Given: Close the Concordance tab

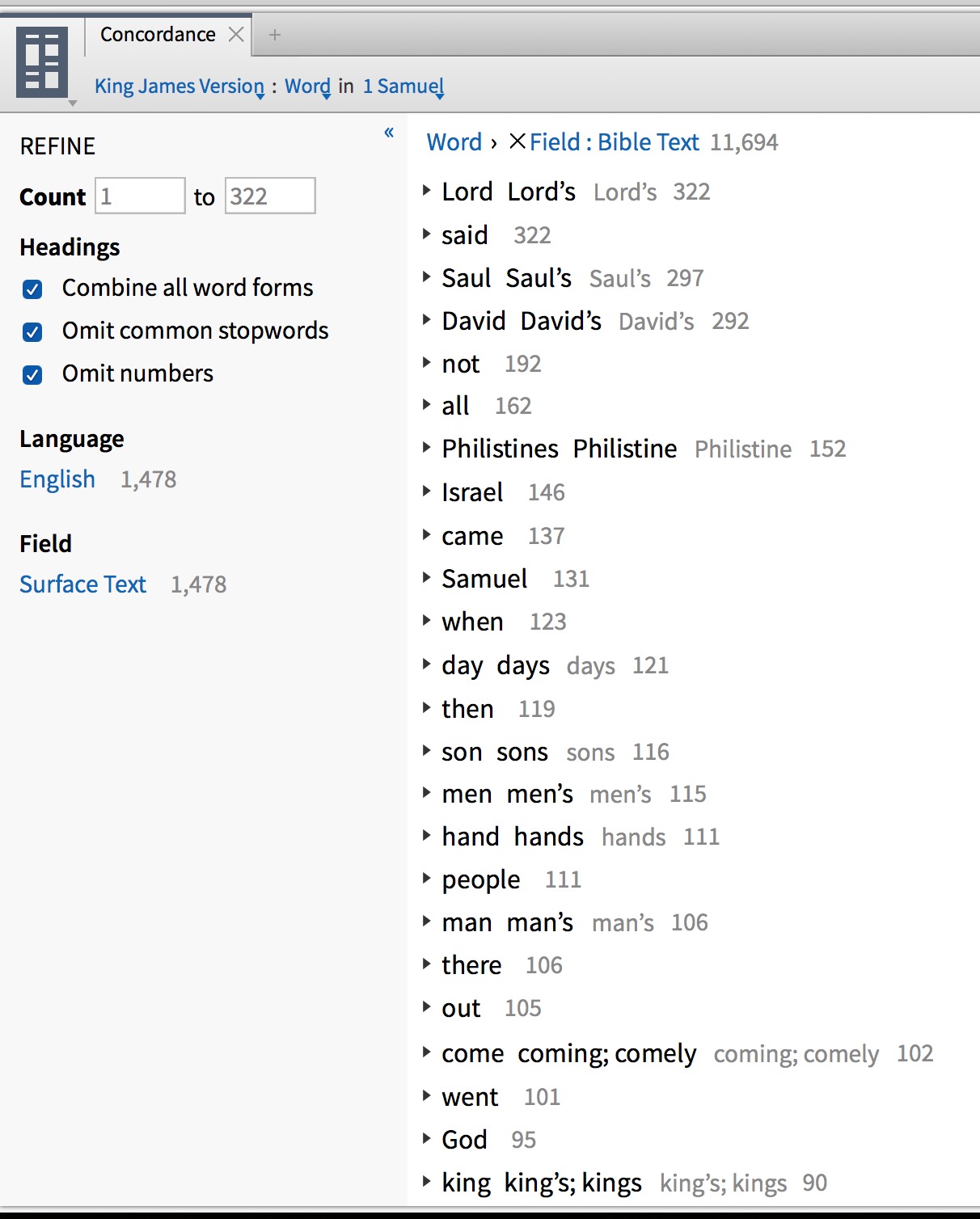Looking at the screenshot, I should pos(236,35).
